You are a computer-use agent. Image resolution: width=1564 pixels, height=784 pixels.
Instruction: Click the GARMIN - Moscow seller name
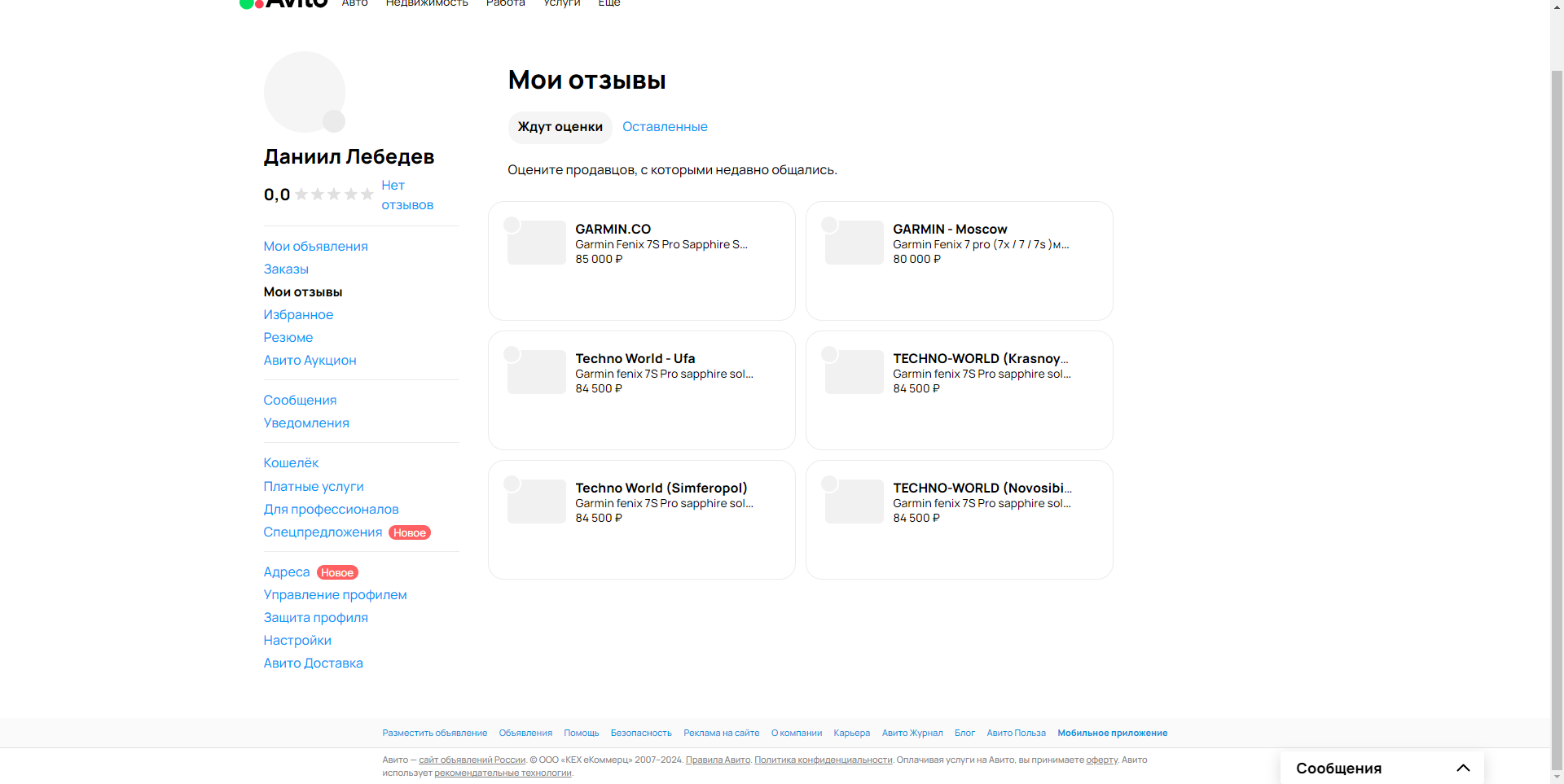[950, 230]
